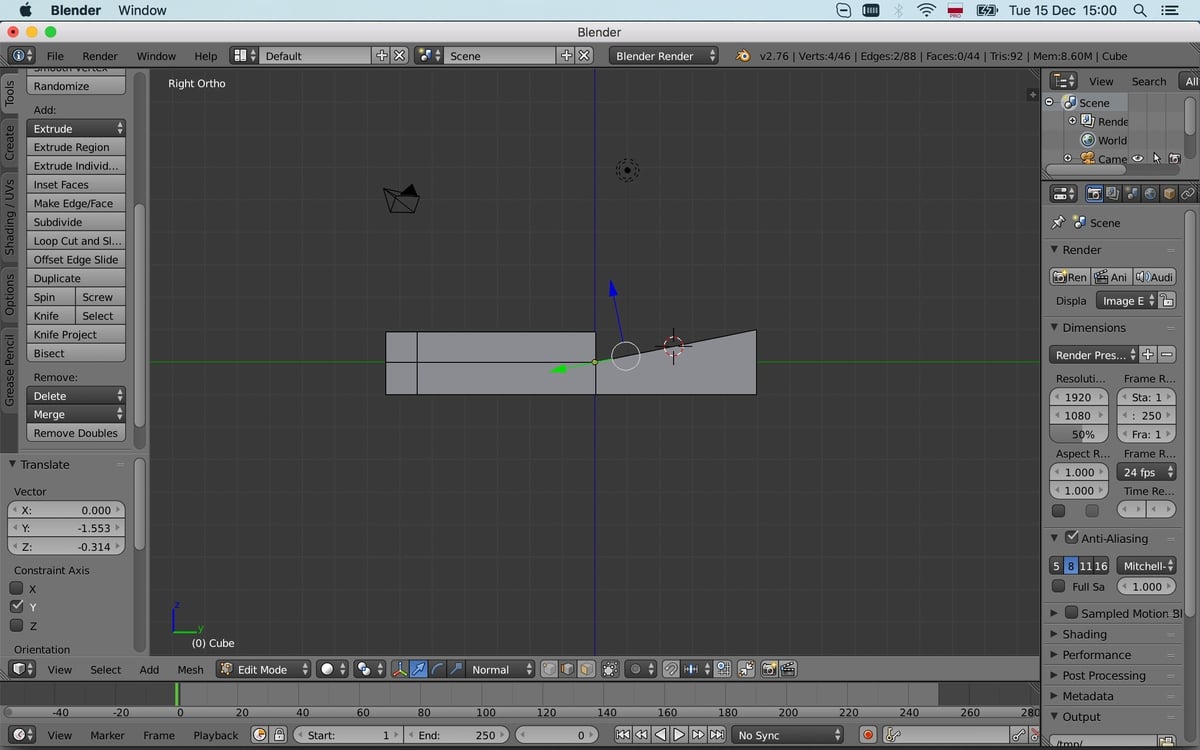Select vertex select mode icon

click(x=550, y=669)
